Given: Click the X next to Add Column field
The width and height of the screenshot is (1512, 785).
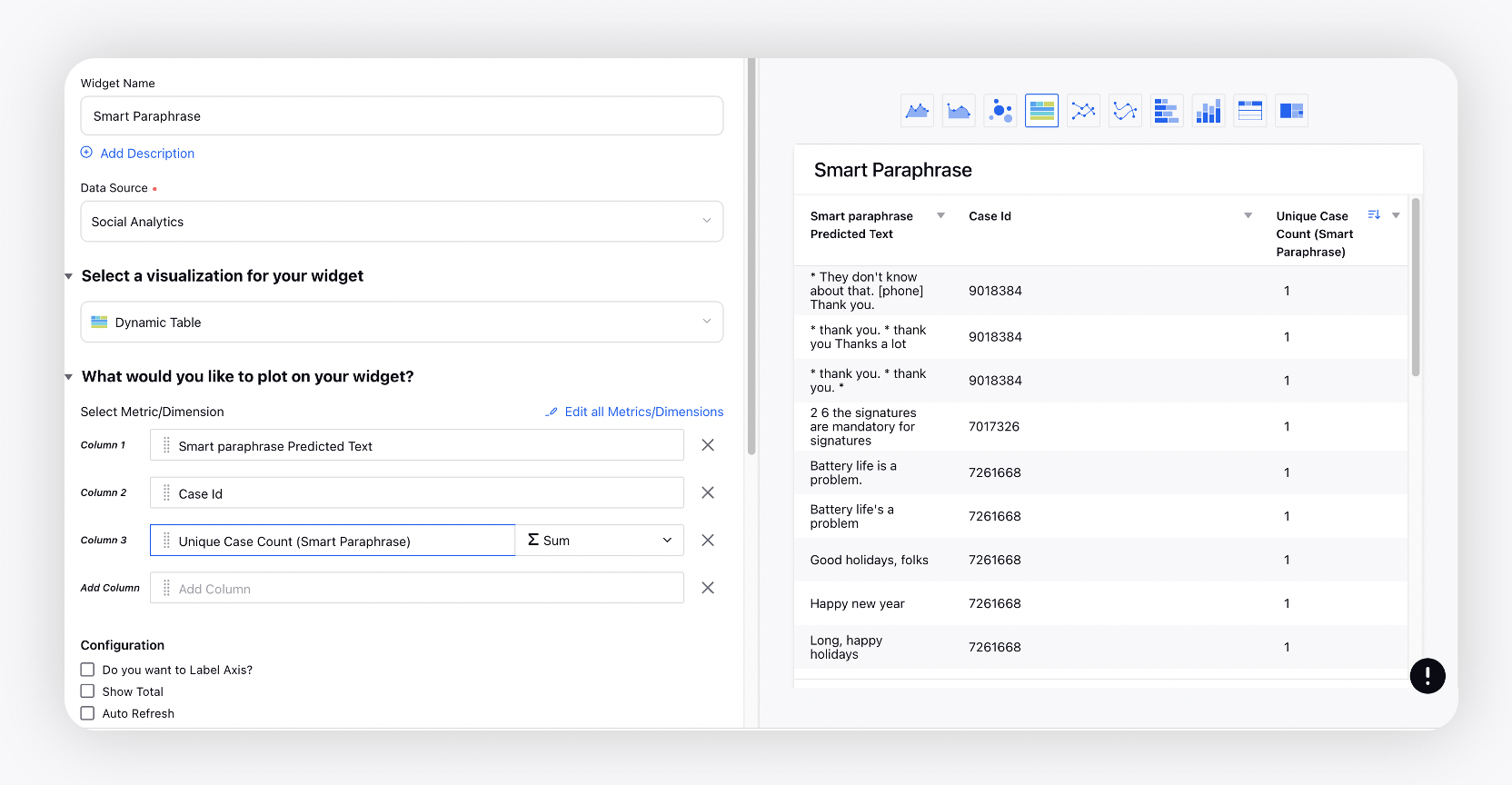Looking at the screenshot, I should click(708, 588).
